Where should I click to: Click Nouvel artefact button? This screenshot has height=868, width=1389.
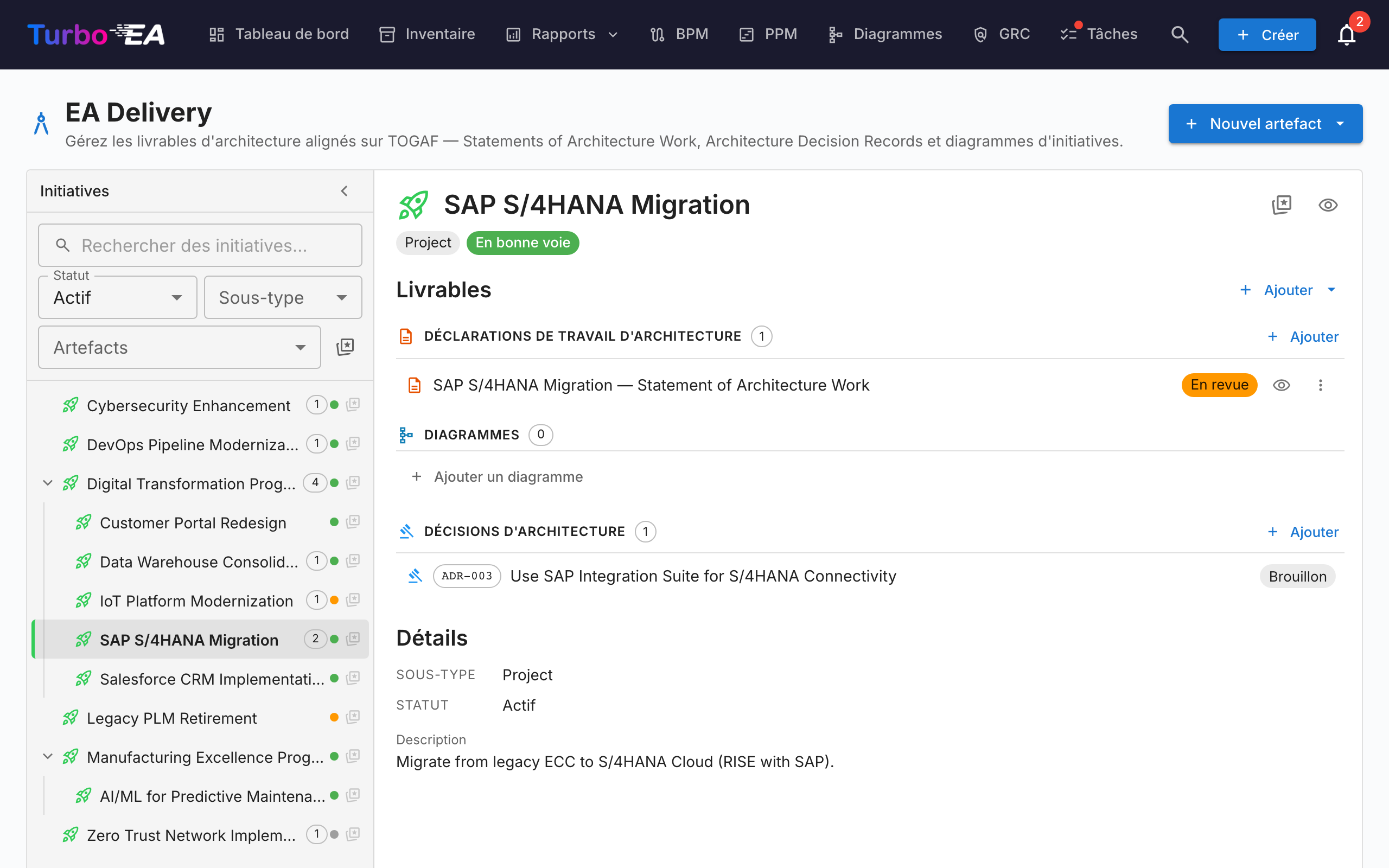pyautogui.click(x=1265, y=124)
